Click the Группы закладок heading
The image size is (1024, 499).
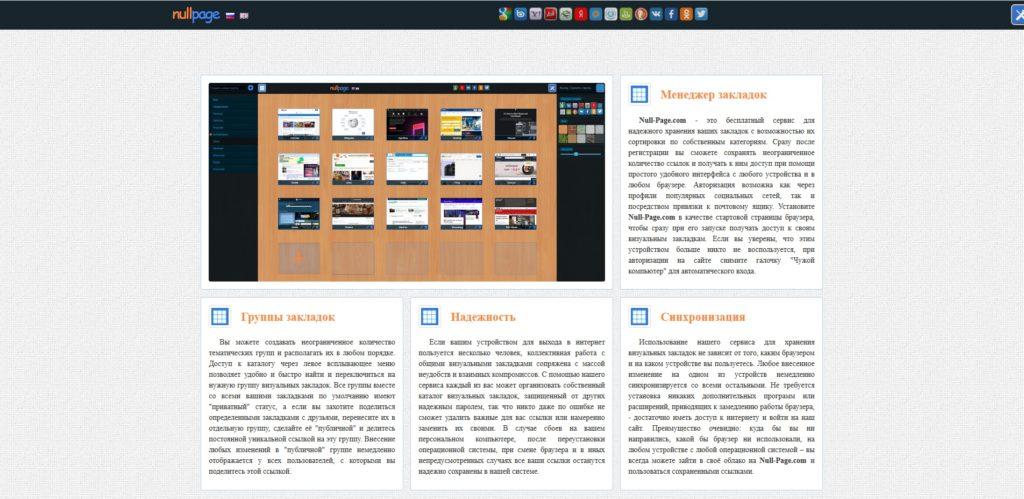287,317
